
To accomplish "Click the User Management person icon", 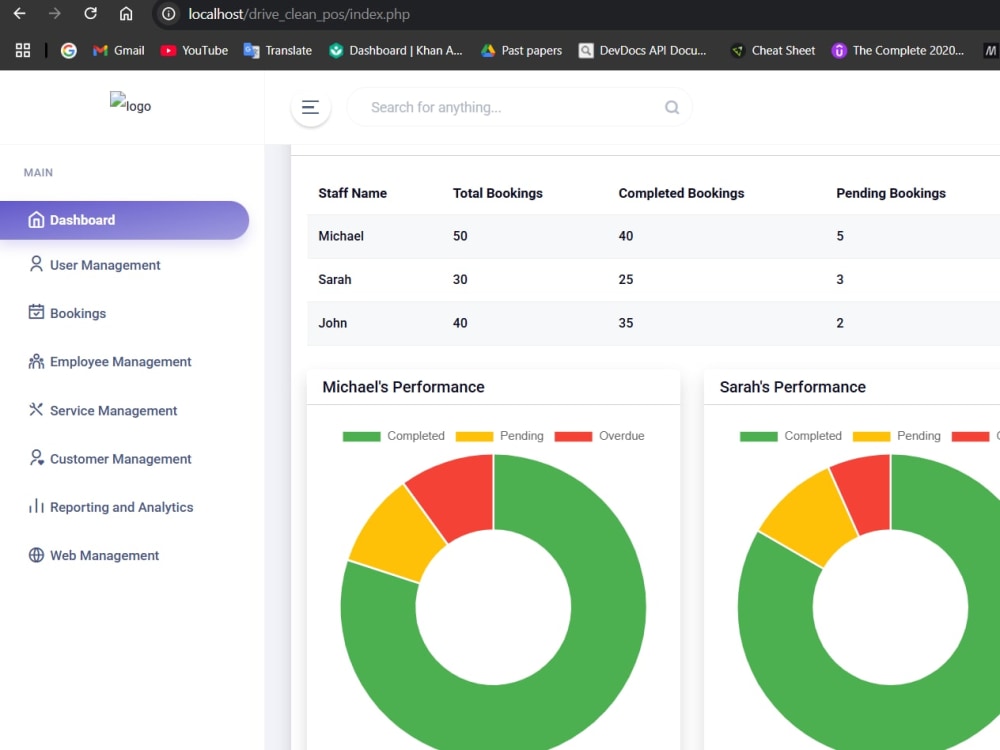I will coord(36,264).
